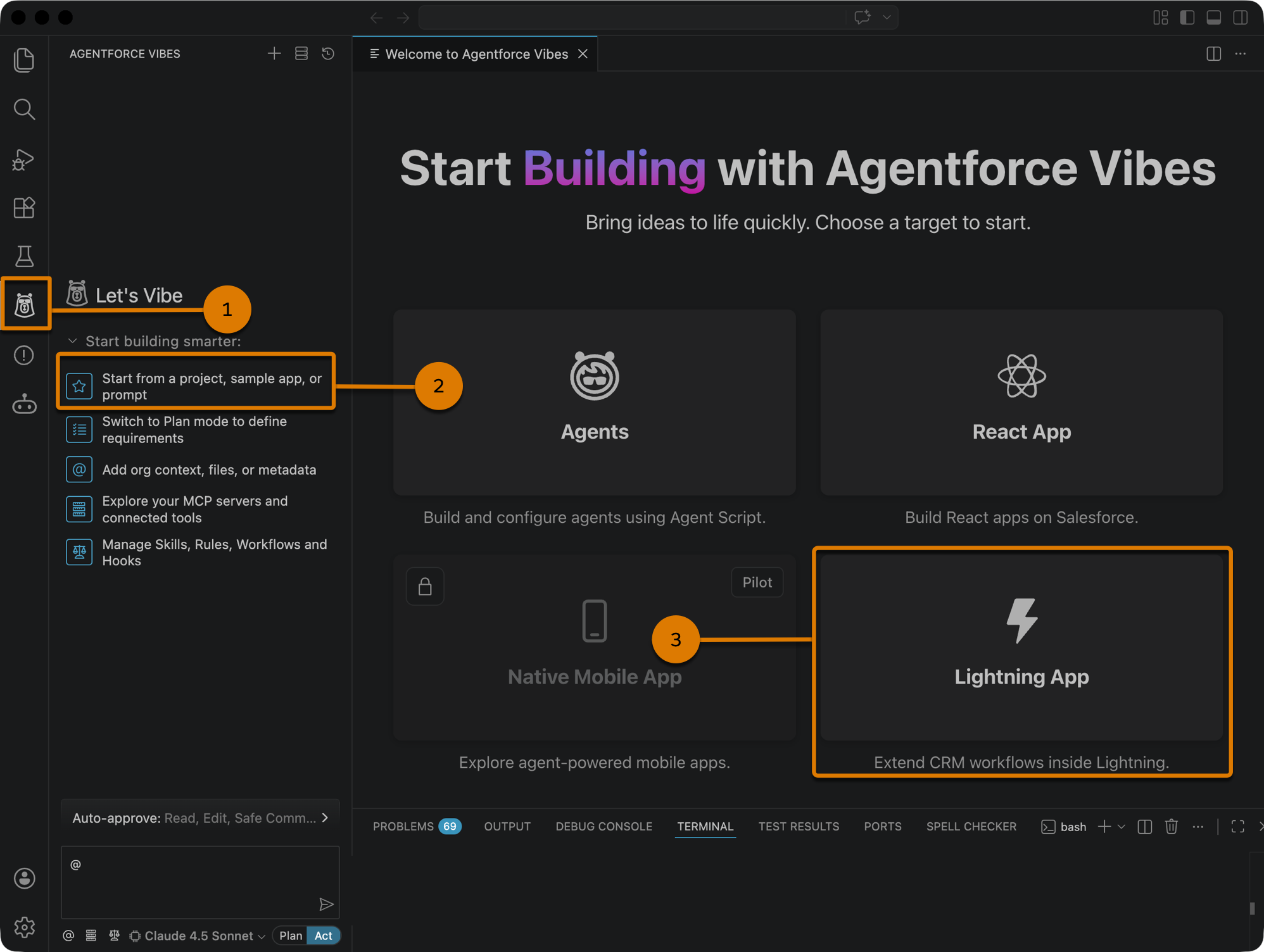Open the chat dropdown chevron in title bar
1264x952 pixels.
(887, 18)
